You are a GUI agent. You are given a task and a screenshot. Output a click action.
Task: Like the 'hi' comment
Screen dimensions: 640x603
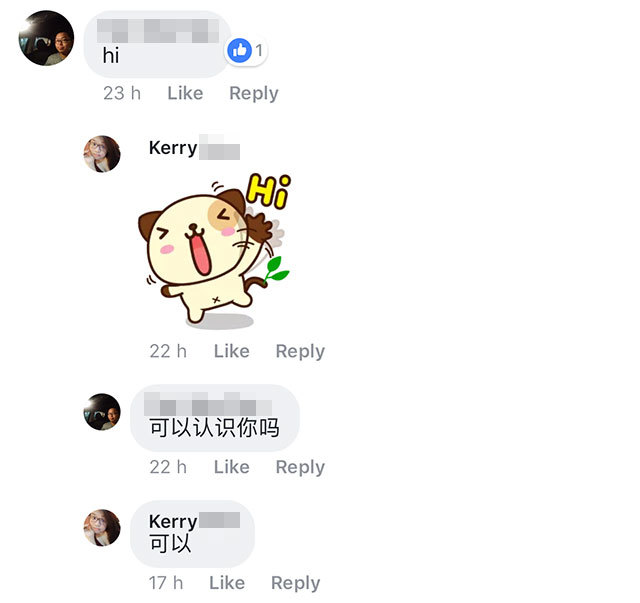[x=185, y=93]
